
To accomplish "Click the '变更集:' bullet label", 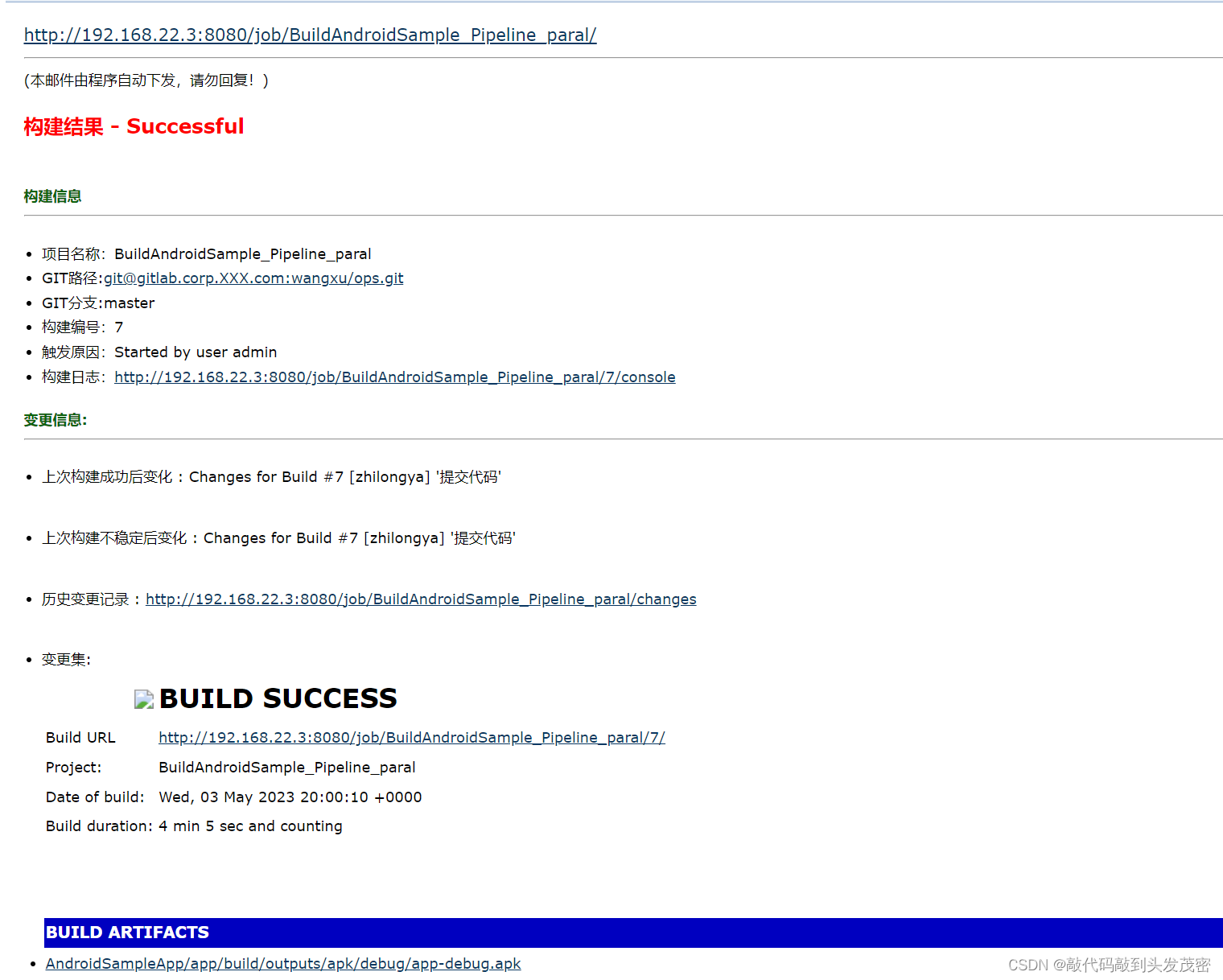I will coord(66,659).
